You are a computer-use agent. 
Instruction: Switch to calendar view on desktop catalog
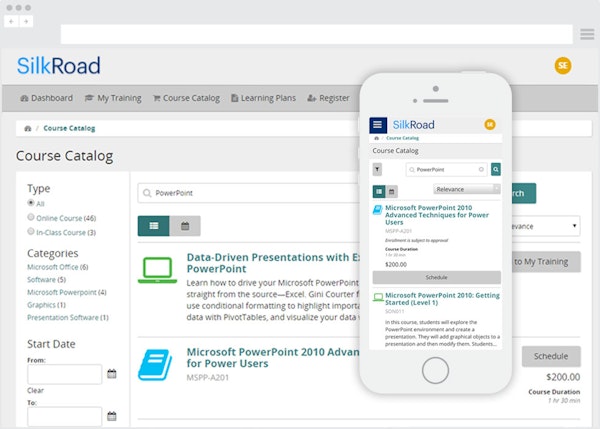(x=185, y=226)
